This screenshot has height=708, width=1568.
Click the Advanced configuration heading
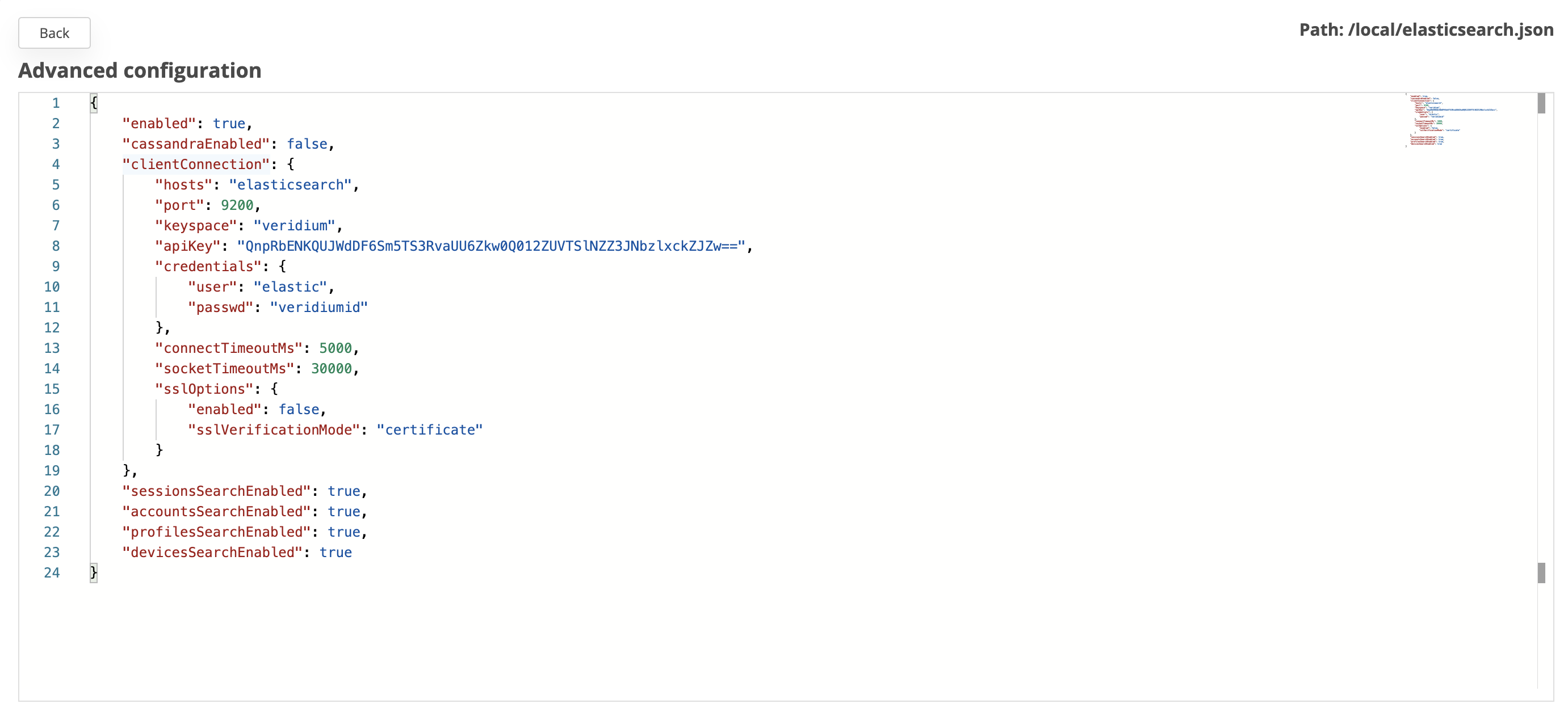click(x=140, y=70)
